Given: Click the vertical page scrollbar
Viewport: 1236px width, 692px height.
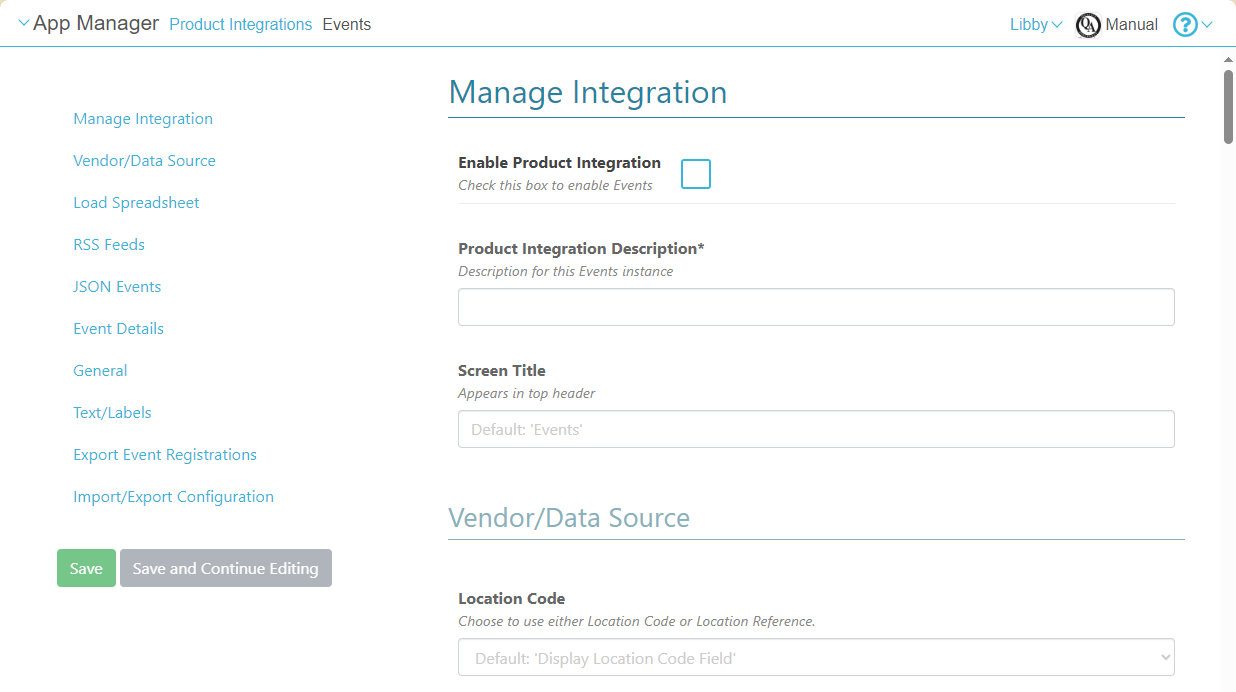Looking at the screenshot, I should pyautogui.click(x=1228, y=108).
